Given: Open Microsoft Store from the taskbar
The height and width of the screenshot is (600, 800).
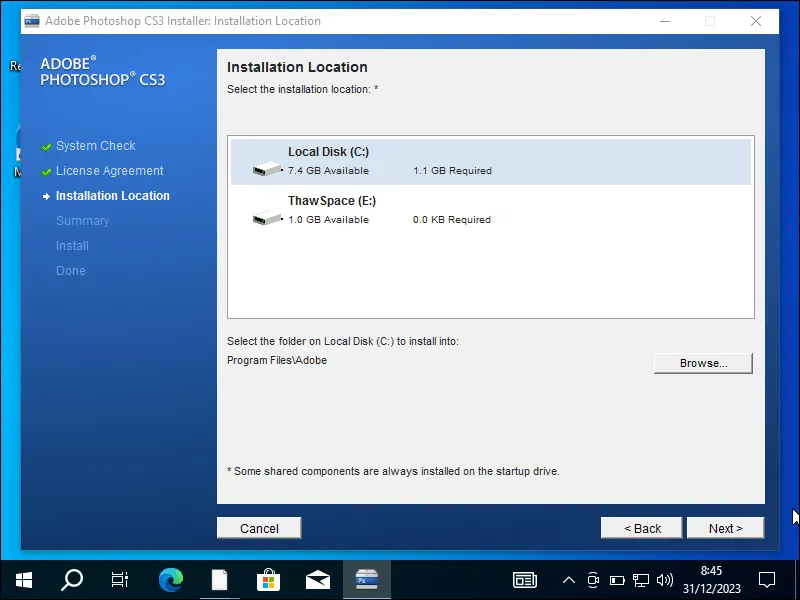Looking at the screenshot, I should click(x=268, y=579).
